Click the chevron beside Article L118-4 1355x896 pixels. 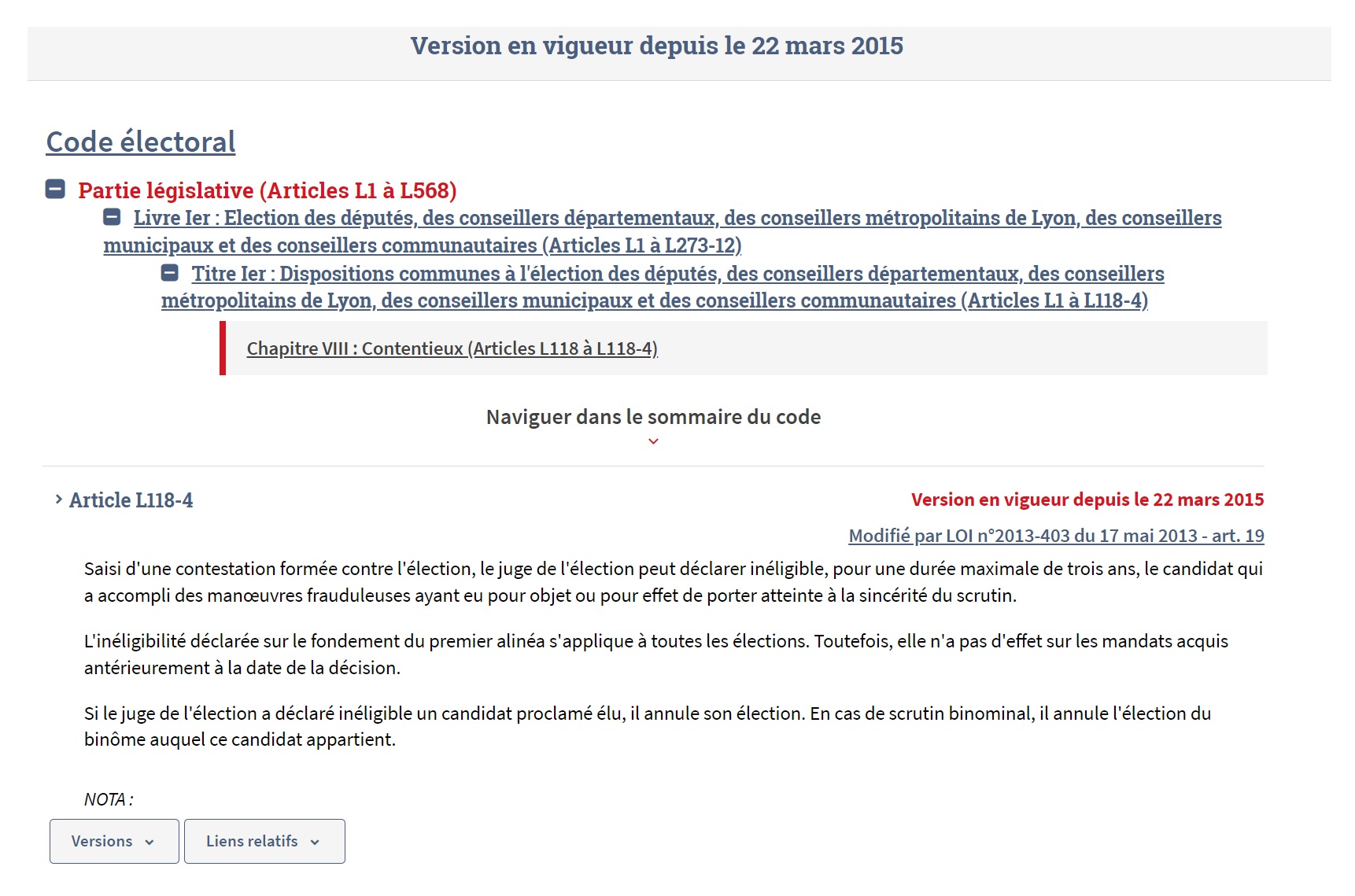click(58, 500)
